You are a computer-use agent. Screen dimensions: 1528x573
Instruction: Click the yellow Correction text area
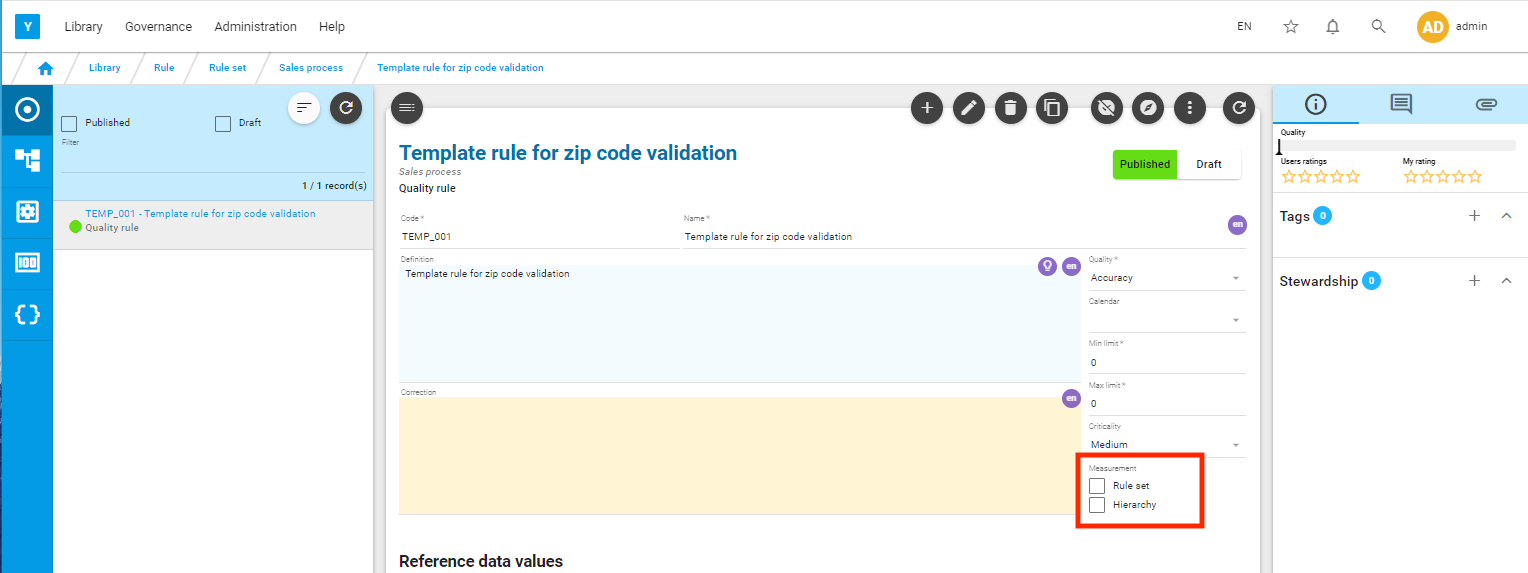739,455
